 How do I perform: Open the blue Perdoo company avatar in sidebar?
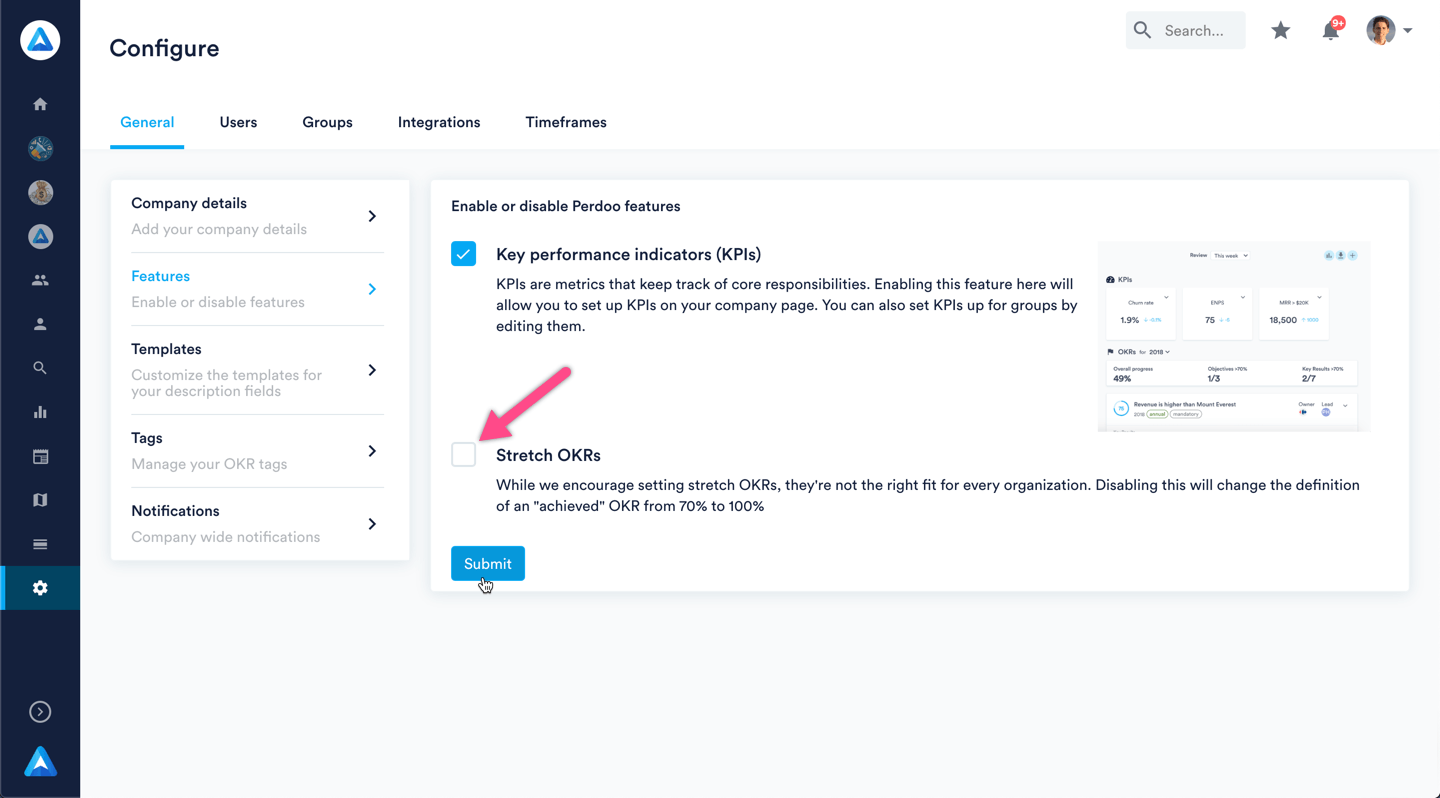[40, 236]
